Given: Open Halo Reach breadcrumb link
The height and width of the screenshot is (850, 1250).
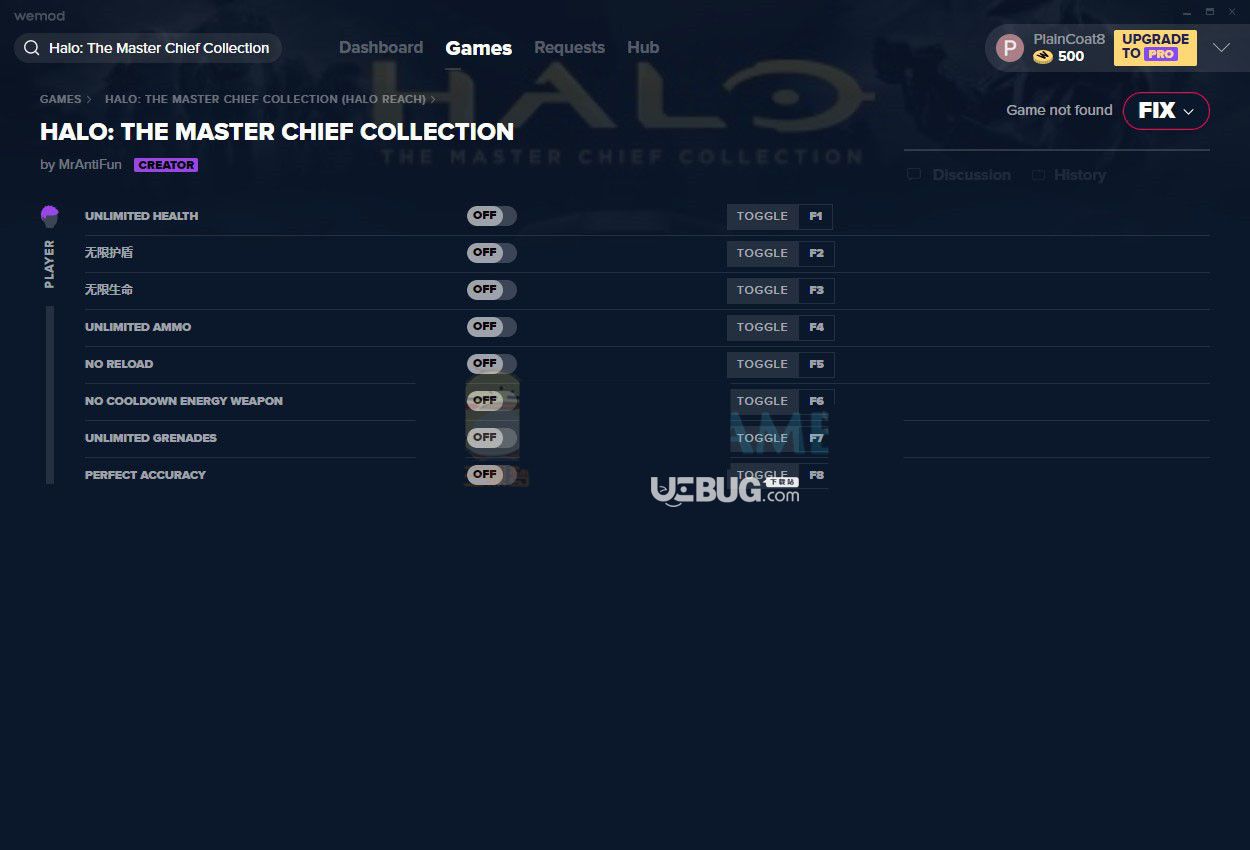Looking at the screenshot, I should pos(265,100).
